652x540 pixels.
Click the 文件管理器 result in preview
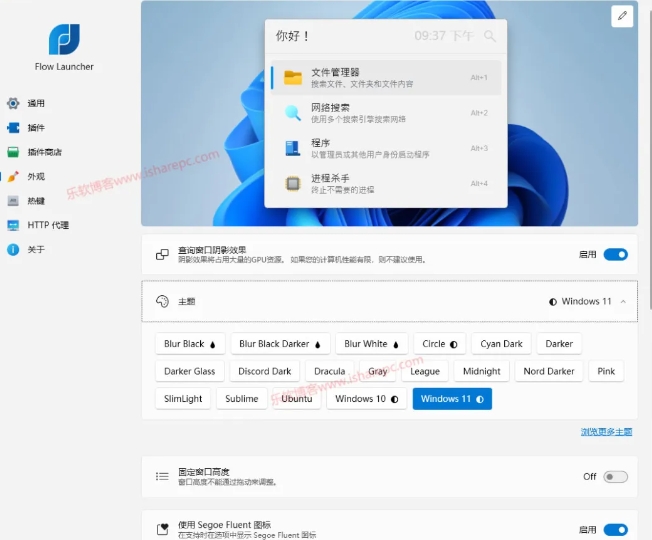pyautogui.click(x=386, y=78)
